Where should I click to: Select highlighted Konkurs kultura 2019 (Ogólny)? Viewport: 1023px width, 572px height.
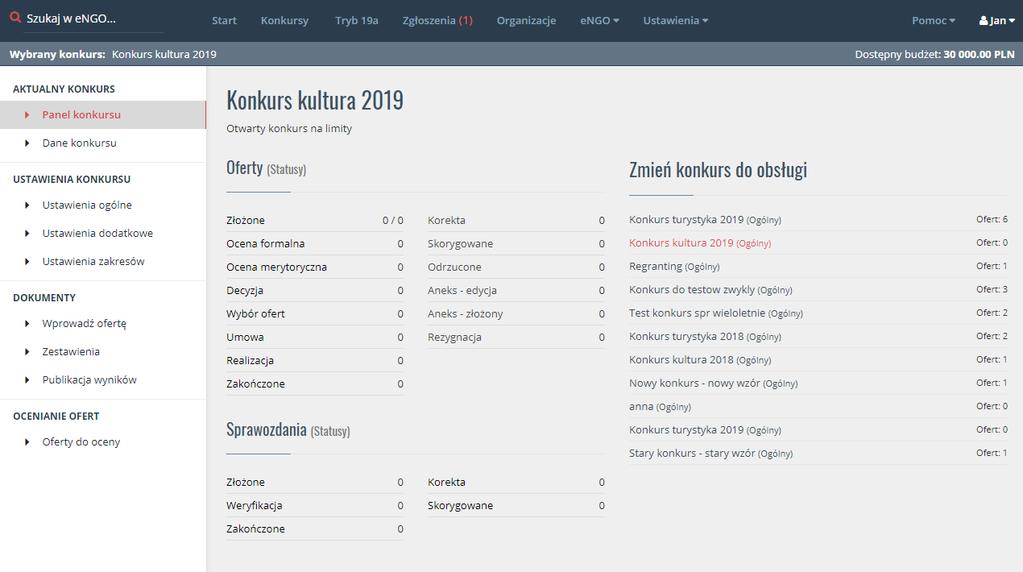(x=818, y=243)
